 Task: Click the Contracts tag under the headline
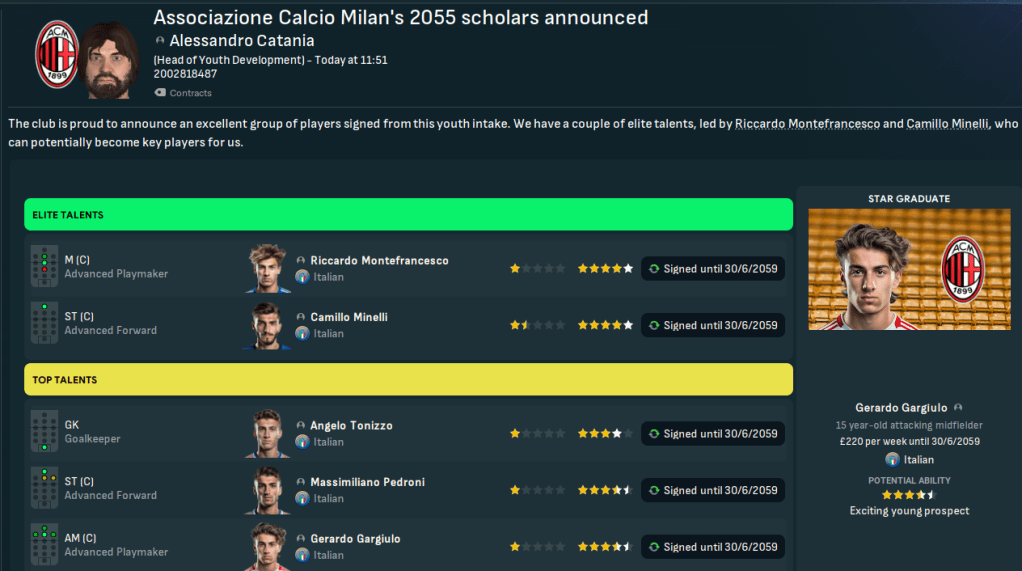pyautogui.click(x=183, y=93)
